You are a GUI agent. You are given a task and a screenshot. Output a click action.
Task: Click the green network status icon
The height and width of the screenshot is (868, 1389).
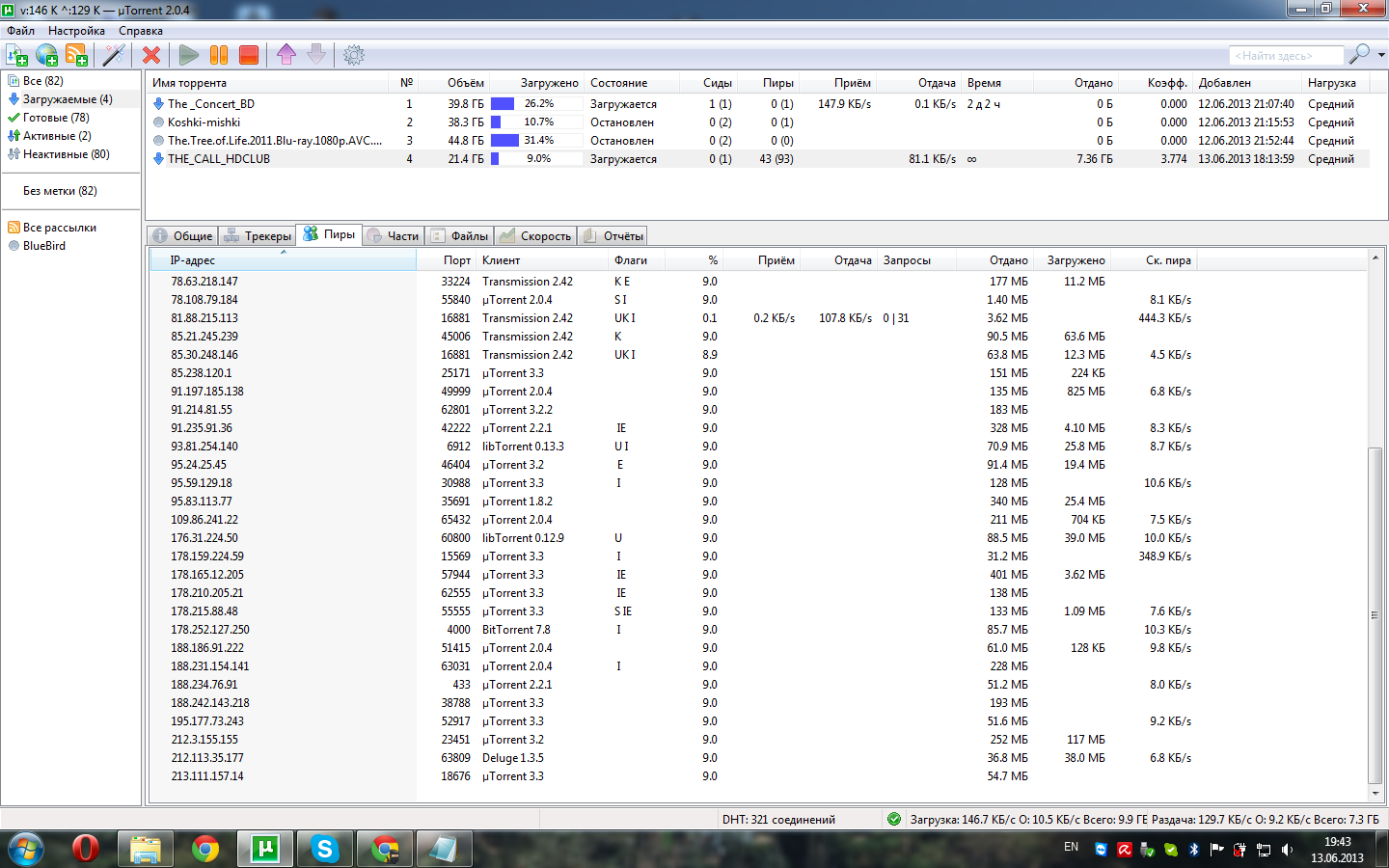point(894,820)
